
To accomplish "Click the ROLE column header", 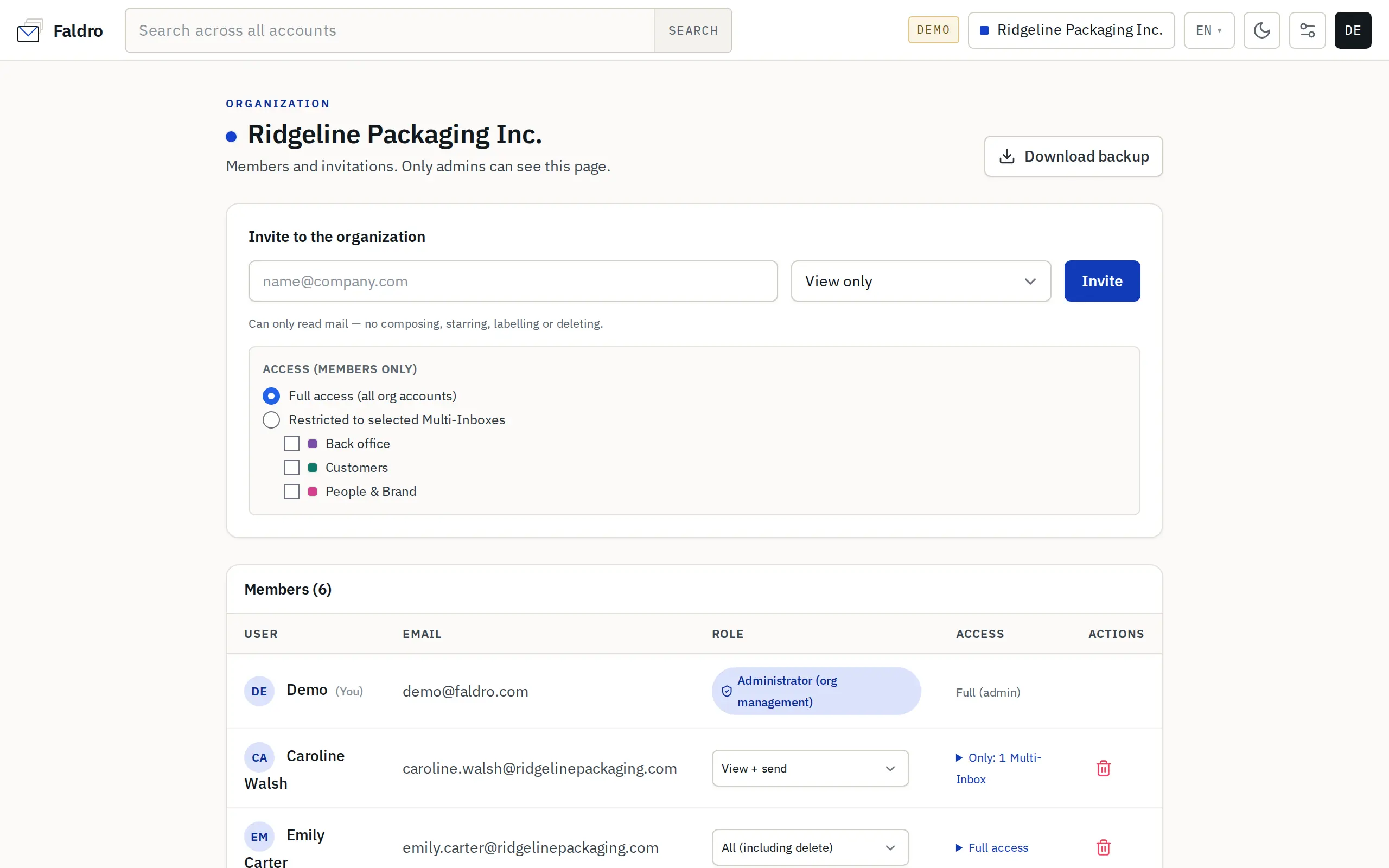I will click(727, 634).
